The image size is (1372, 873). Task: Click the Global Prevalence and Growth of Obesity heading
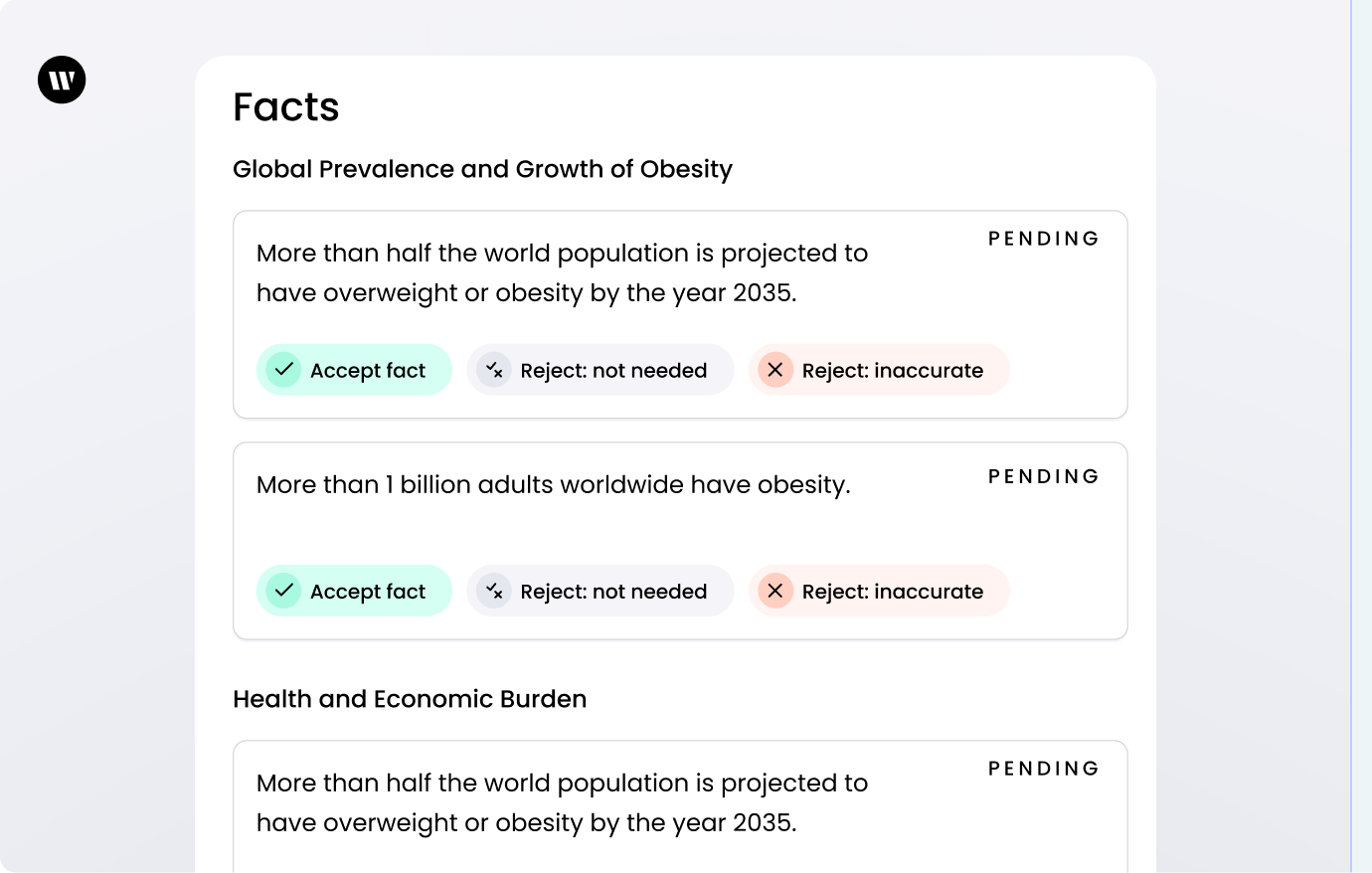pos(482,169)
